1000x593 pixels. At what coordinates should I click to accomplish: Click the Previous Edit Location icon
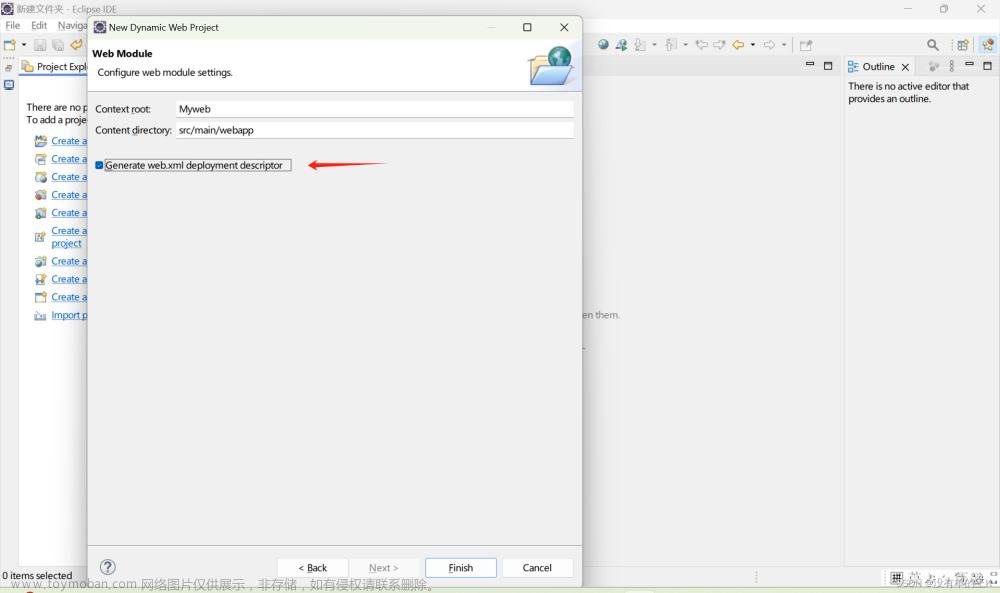click(x=702, y=45)
